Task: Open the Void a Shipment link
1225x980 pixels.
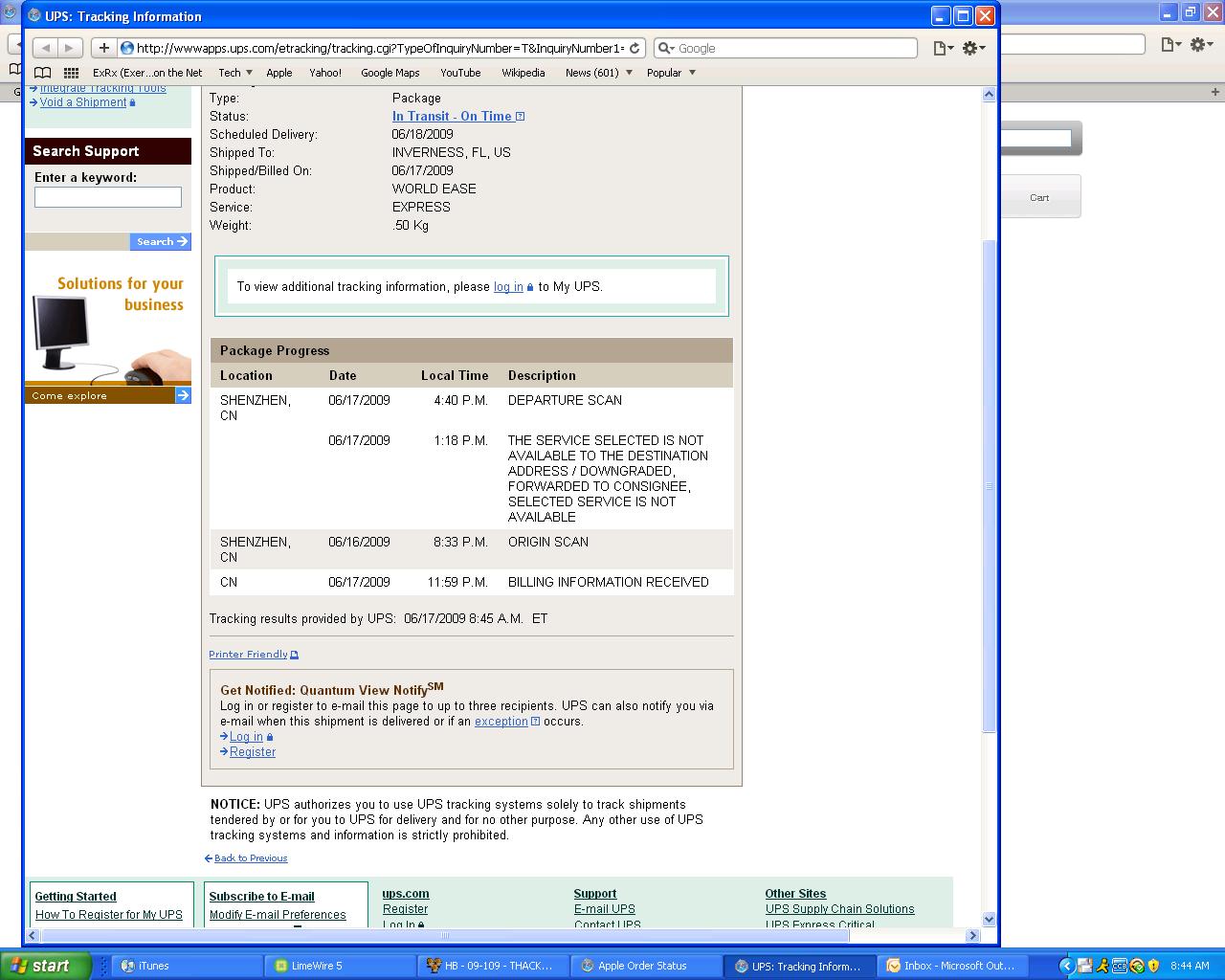Action: click(x=83, y=102)
